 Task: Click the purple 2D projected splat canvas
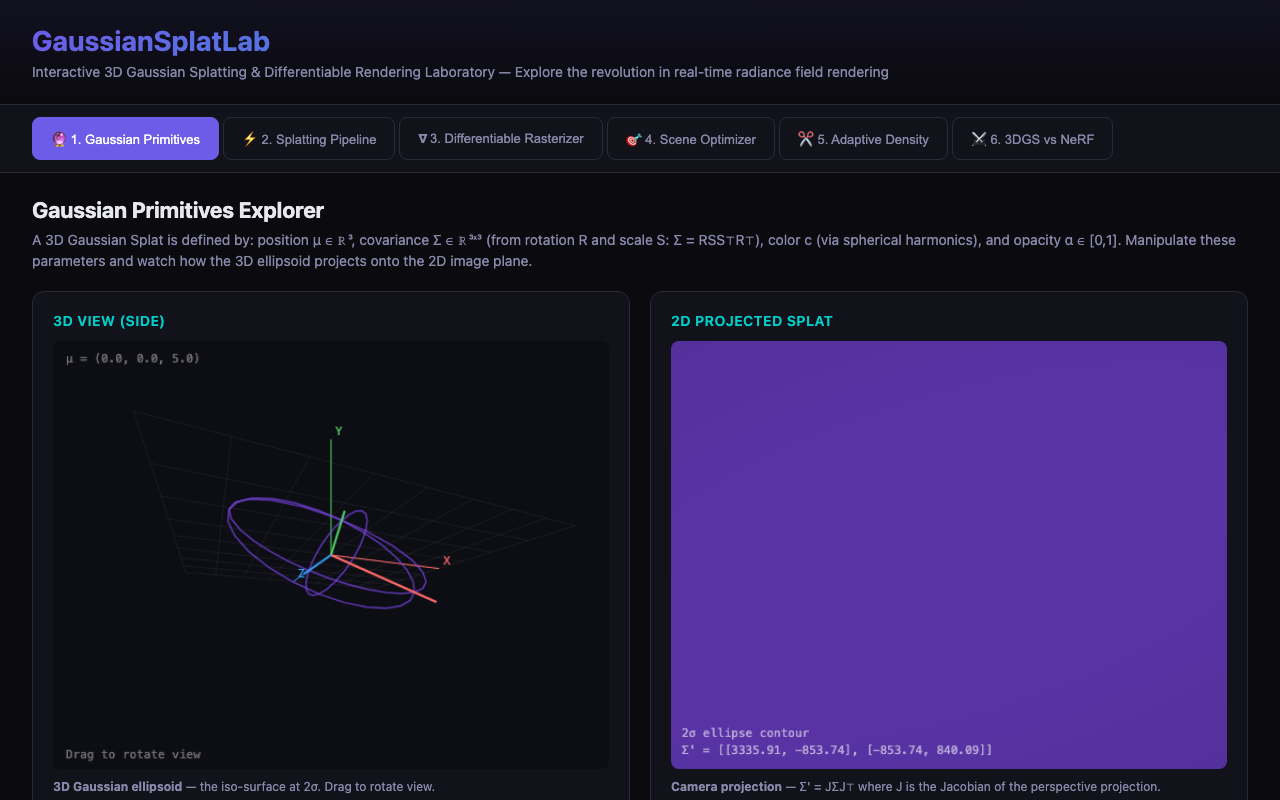tap(949, 555)
